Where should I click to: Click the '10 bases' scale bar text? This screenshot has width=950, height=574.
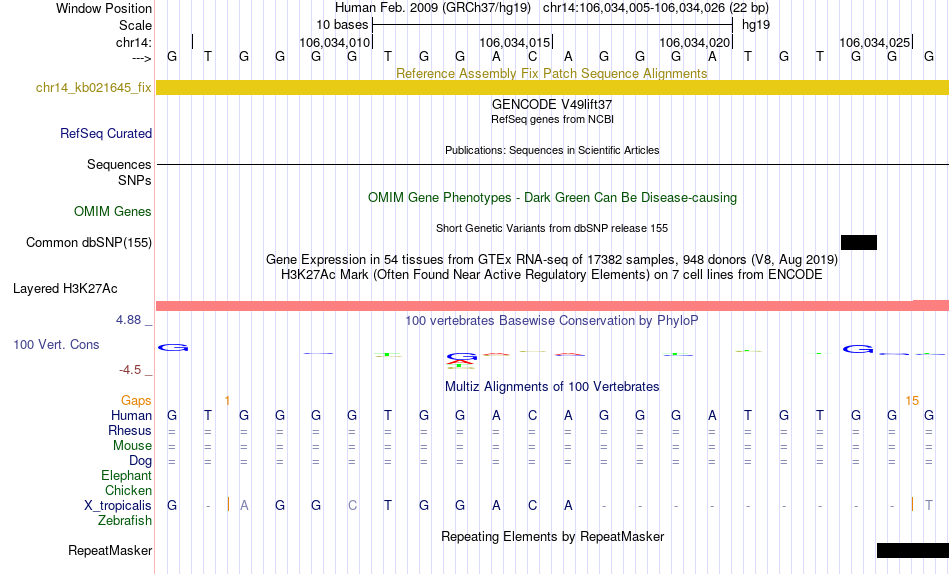[342, 25]
